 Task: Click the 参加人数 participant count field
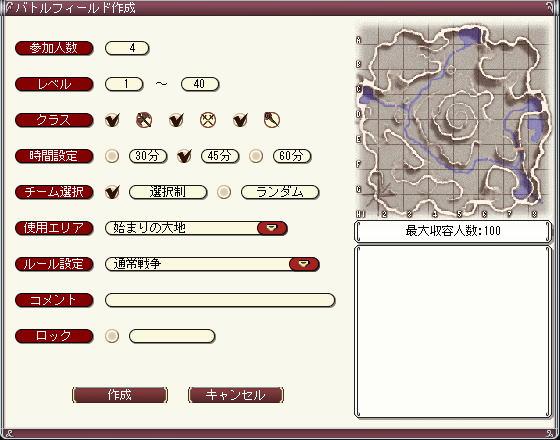pos(127,48)
